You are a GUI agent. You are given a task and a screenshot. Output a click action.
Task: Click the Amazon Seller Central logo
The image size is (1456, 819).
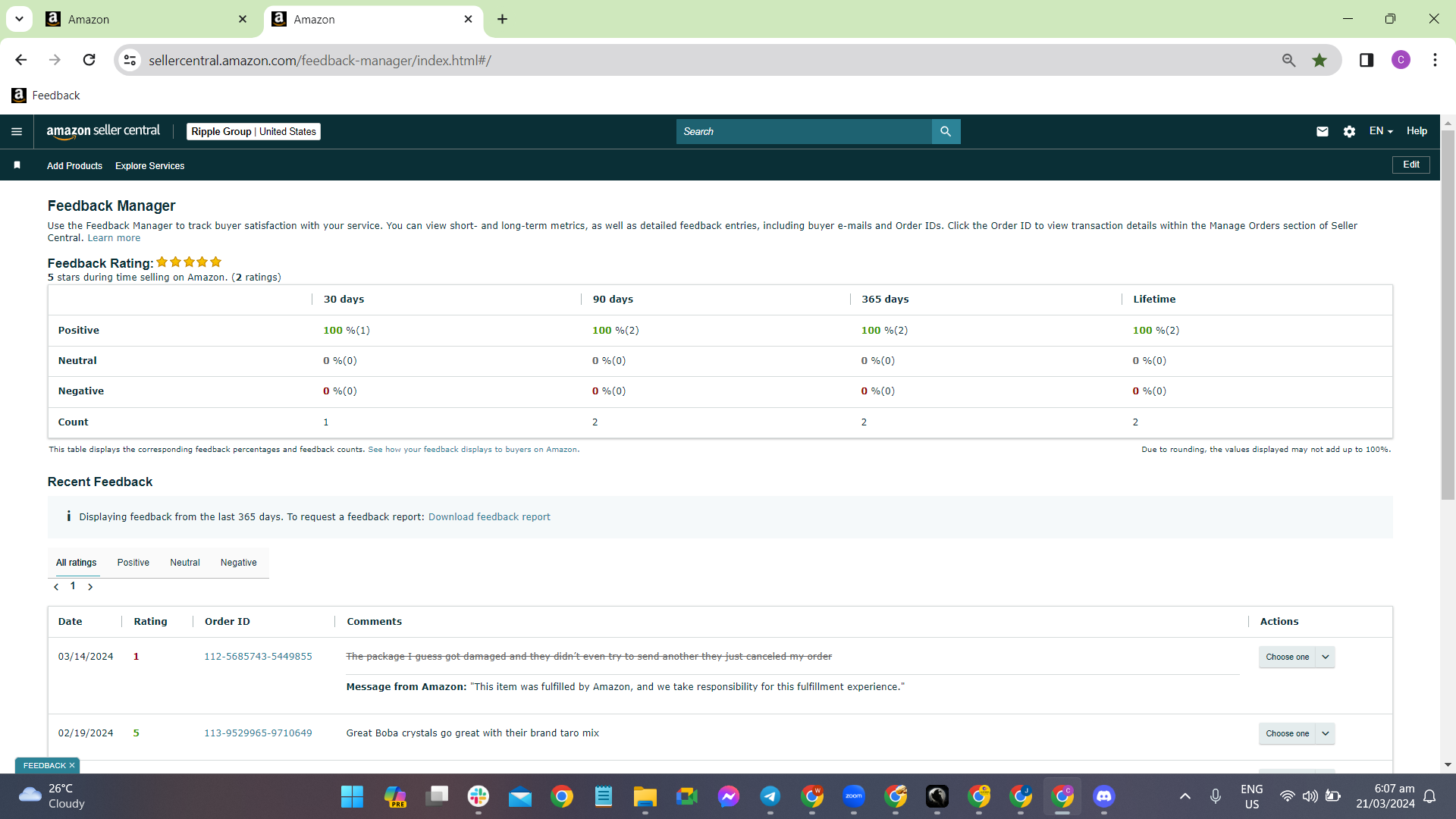tap(103, 131)
